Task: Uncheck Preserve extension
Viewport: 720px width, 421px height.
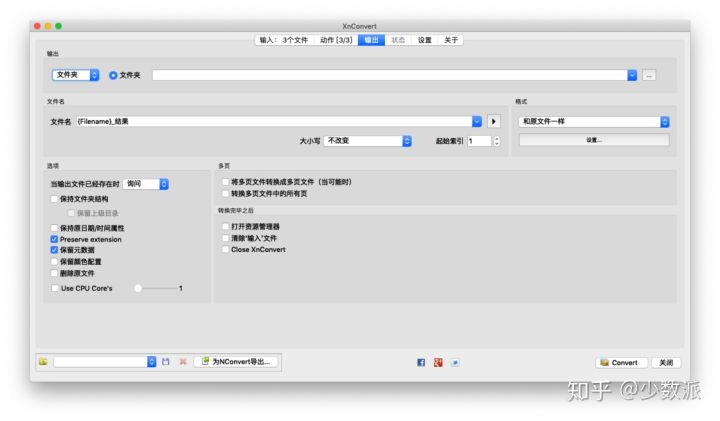Action: click(x=54, y=239)
